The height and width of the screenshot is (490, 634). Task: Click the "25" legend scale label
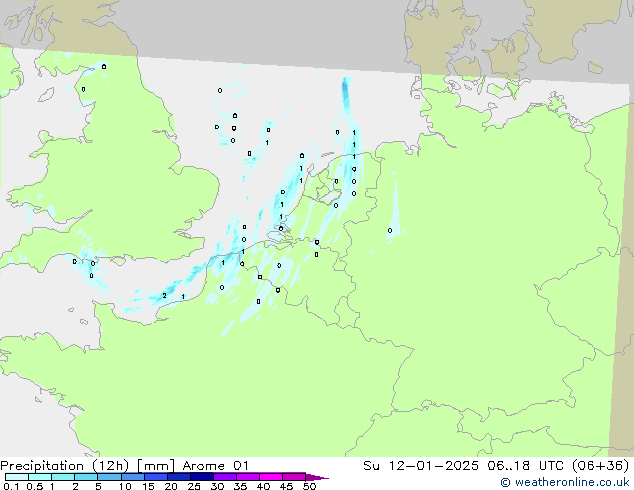point(194,486)
